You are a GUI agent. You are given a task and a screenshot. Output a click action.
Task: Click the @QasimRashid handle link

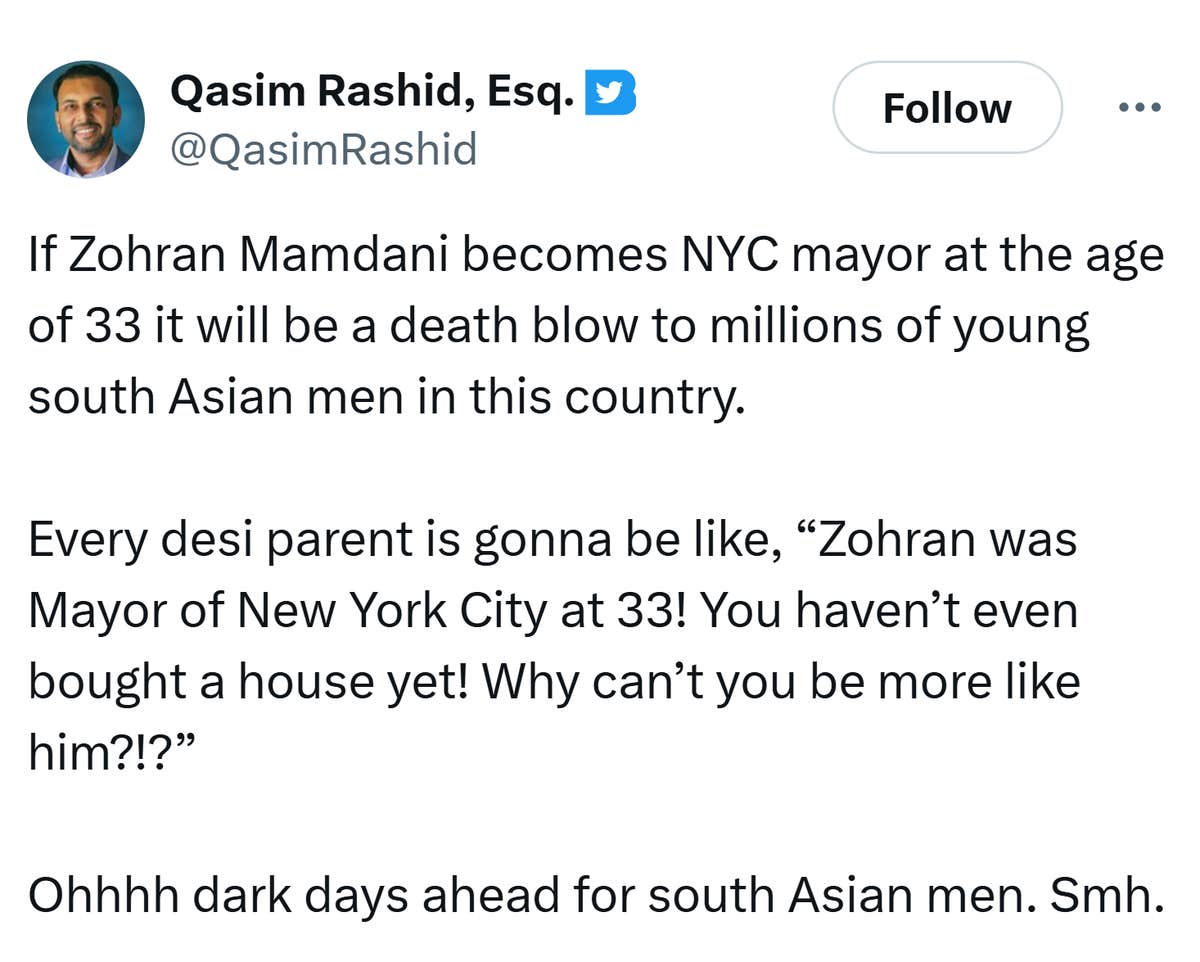point(325,148)
